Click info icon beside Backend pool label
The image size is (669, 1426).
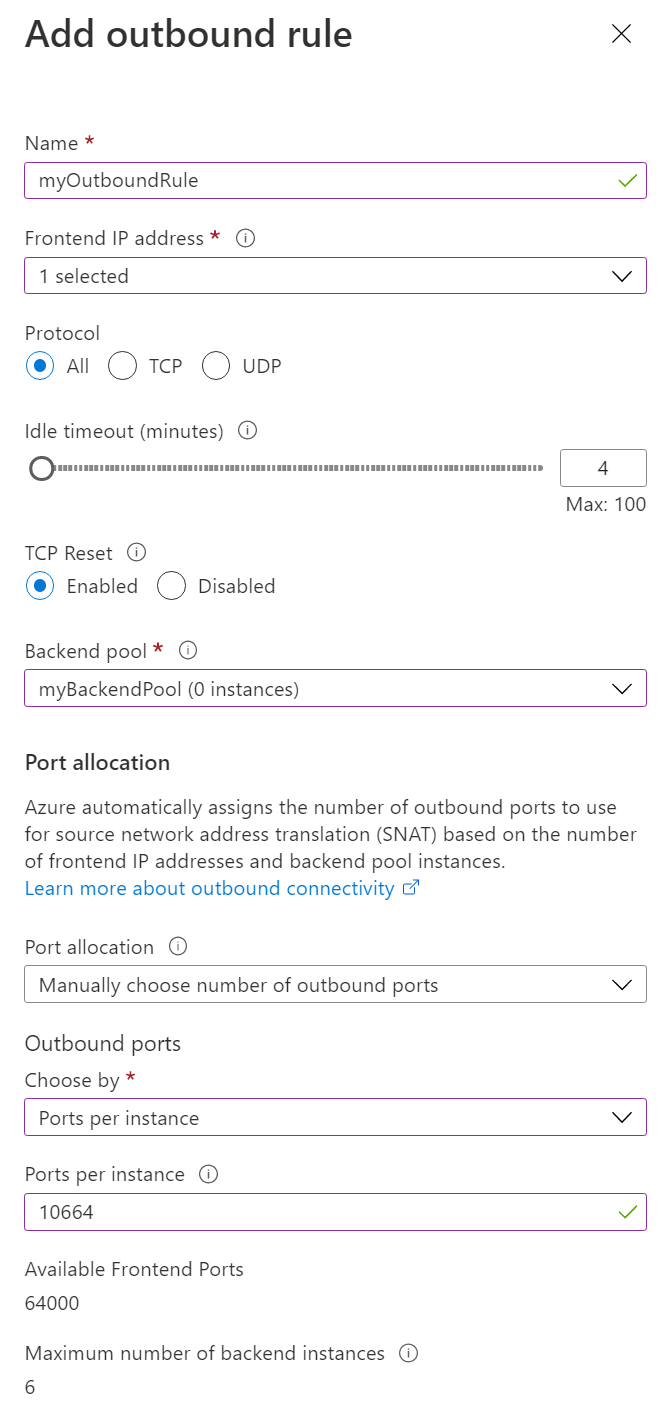click(187, 651)
